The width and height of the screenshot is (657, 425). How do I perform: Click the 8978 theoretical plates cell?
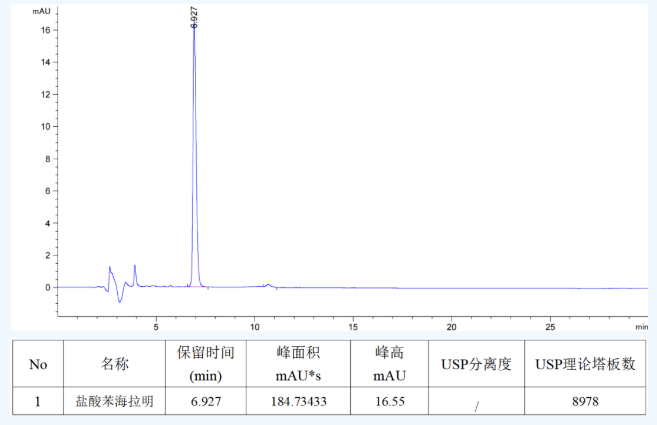(585, 402)
